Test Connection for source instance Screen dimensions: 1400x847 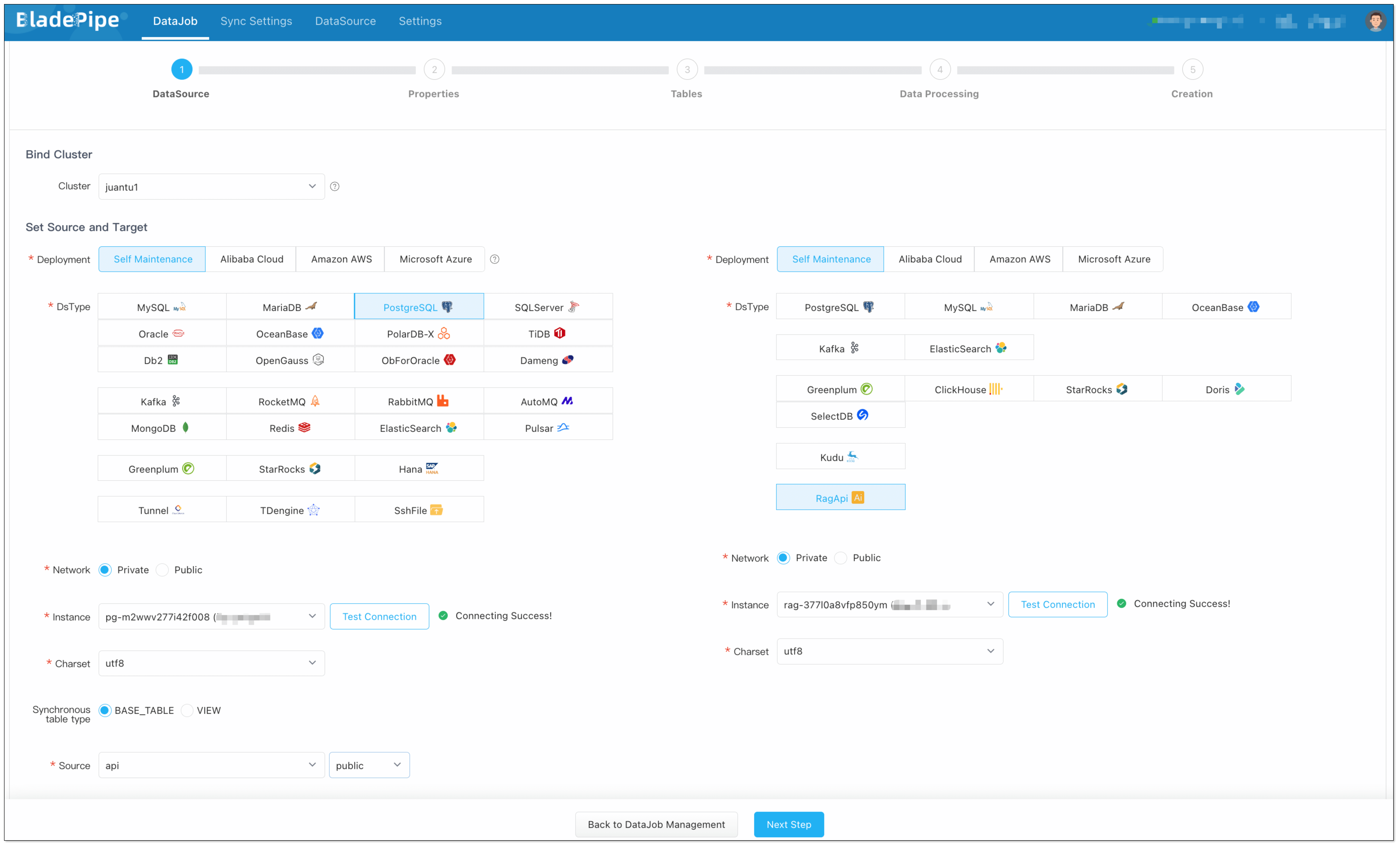click(379, 616)
